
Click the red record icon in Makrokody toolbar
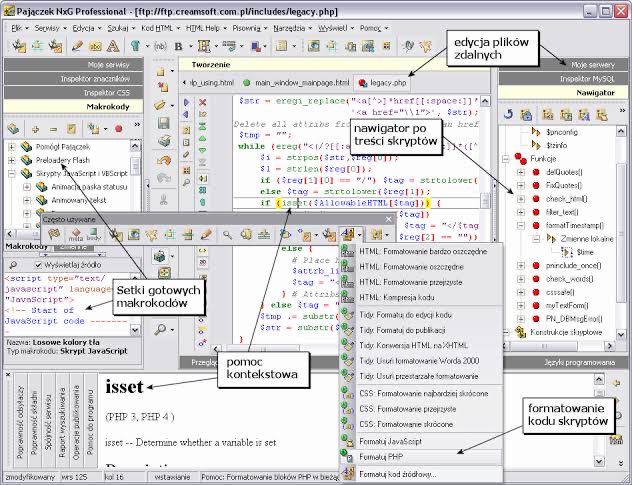coord(118,129)
